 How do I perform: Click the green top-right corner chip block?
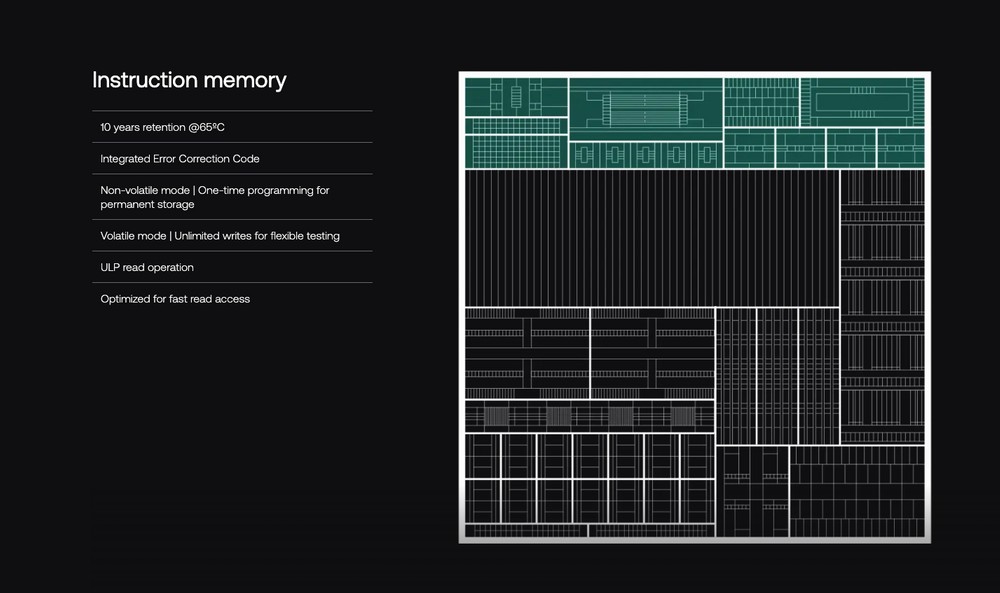click(x=862, y=101)
